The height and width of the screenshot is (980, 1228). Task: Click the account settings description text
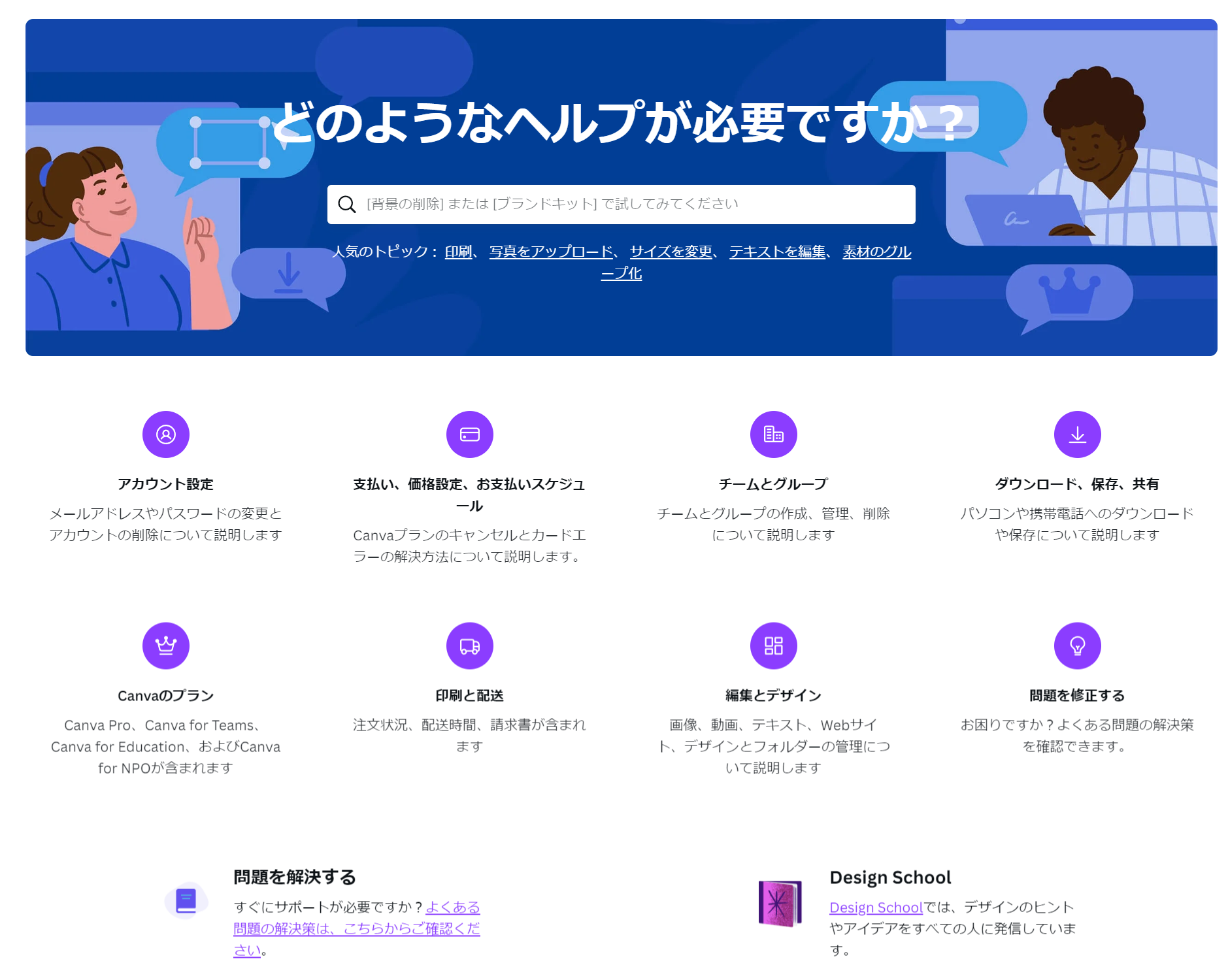(x=166, y=524)
